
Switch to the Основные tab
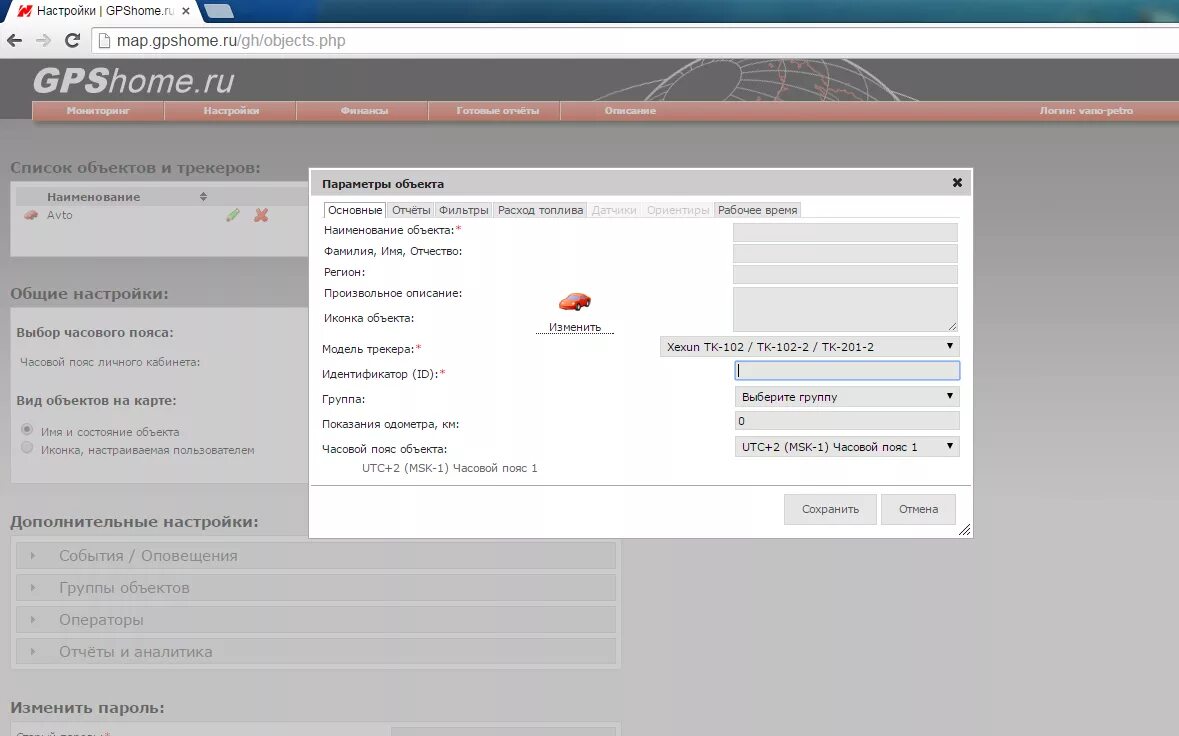(x=355, y=210)
